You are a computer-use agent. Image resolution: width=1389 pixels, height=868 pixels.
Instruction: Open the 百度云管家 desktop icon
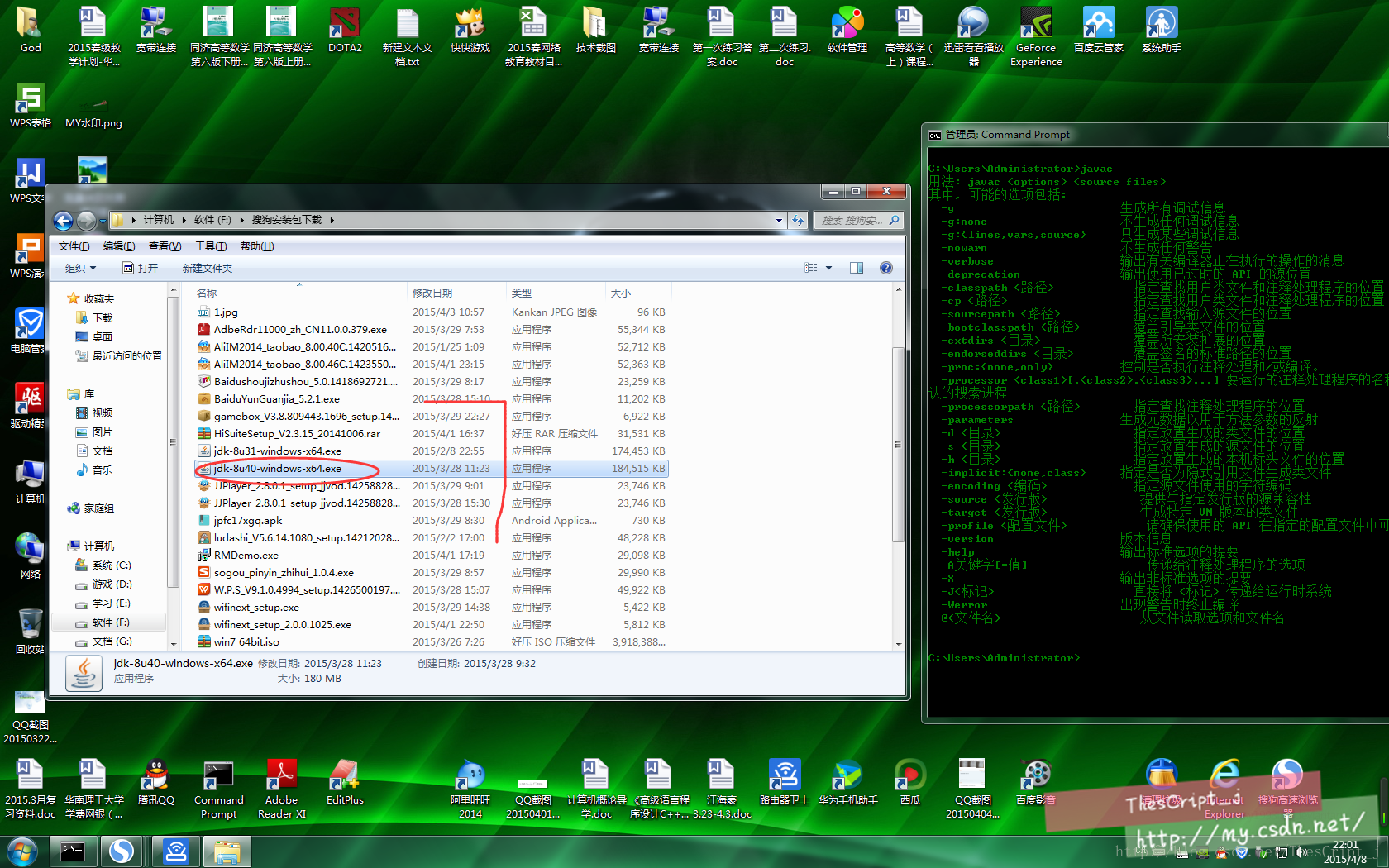[1099, 30]
